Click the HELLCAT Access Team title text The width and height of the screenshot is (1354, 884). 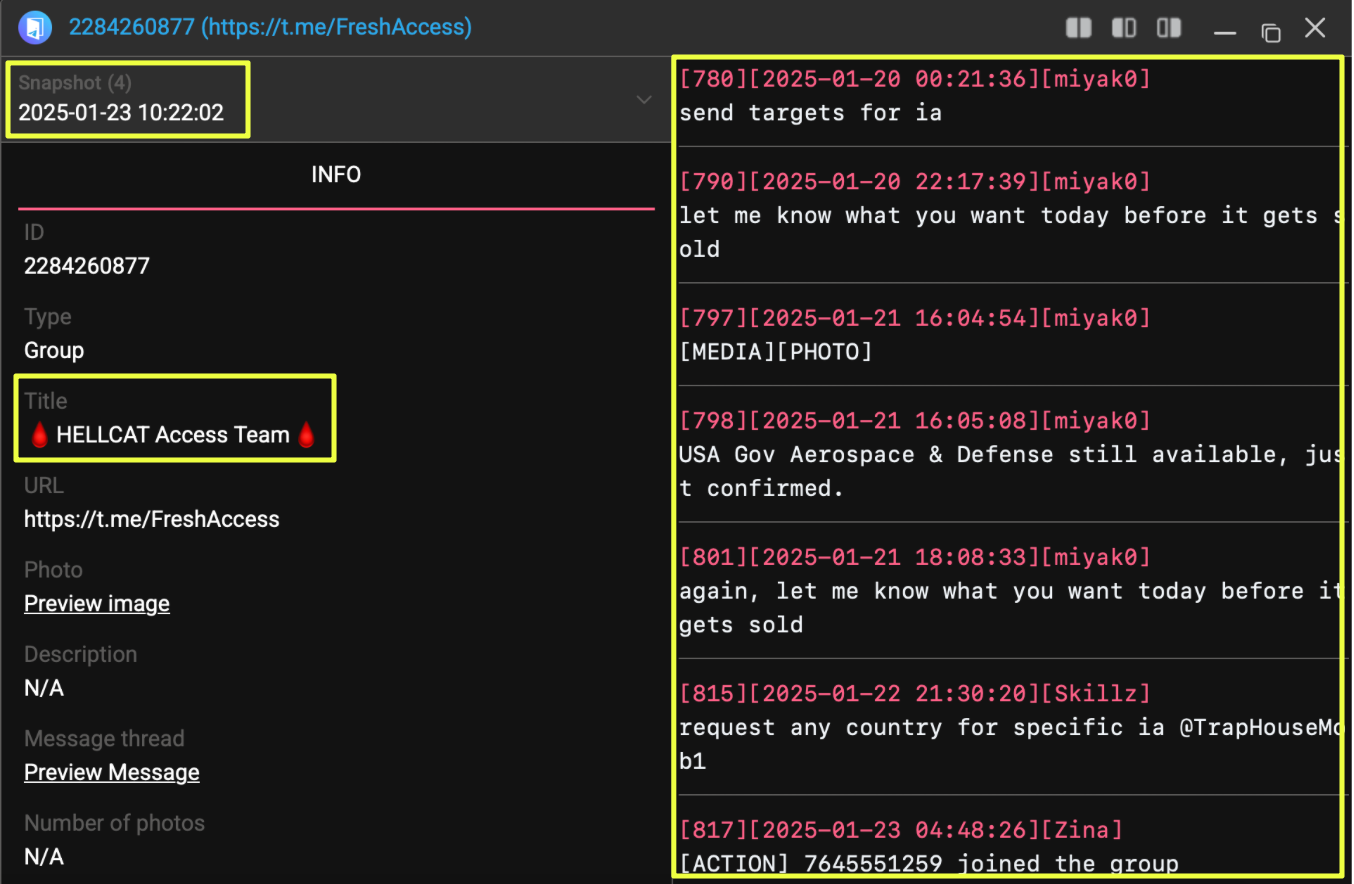pos(173,435)
